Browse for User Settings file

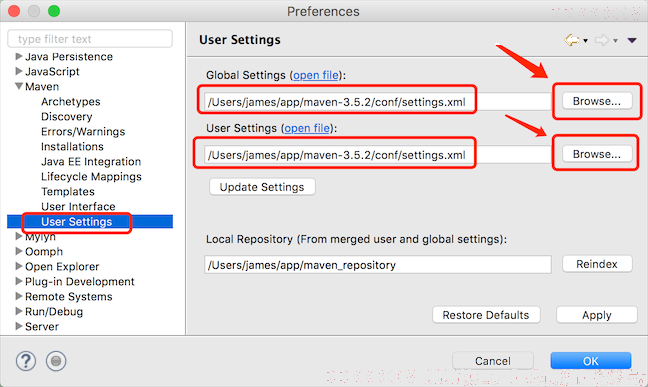click(x=597, y=154)
